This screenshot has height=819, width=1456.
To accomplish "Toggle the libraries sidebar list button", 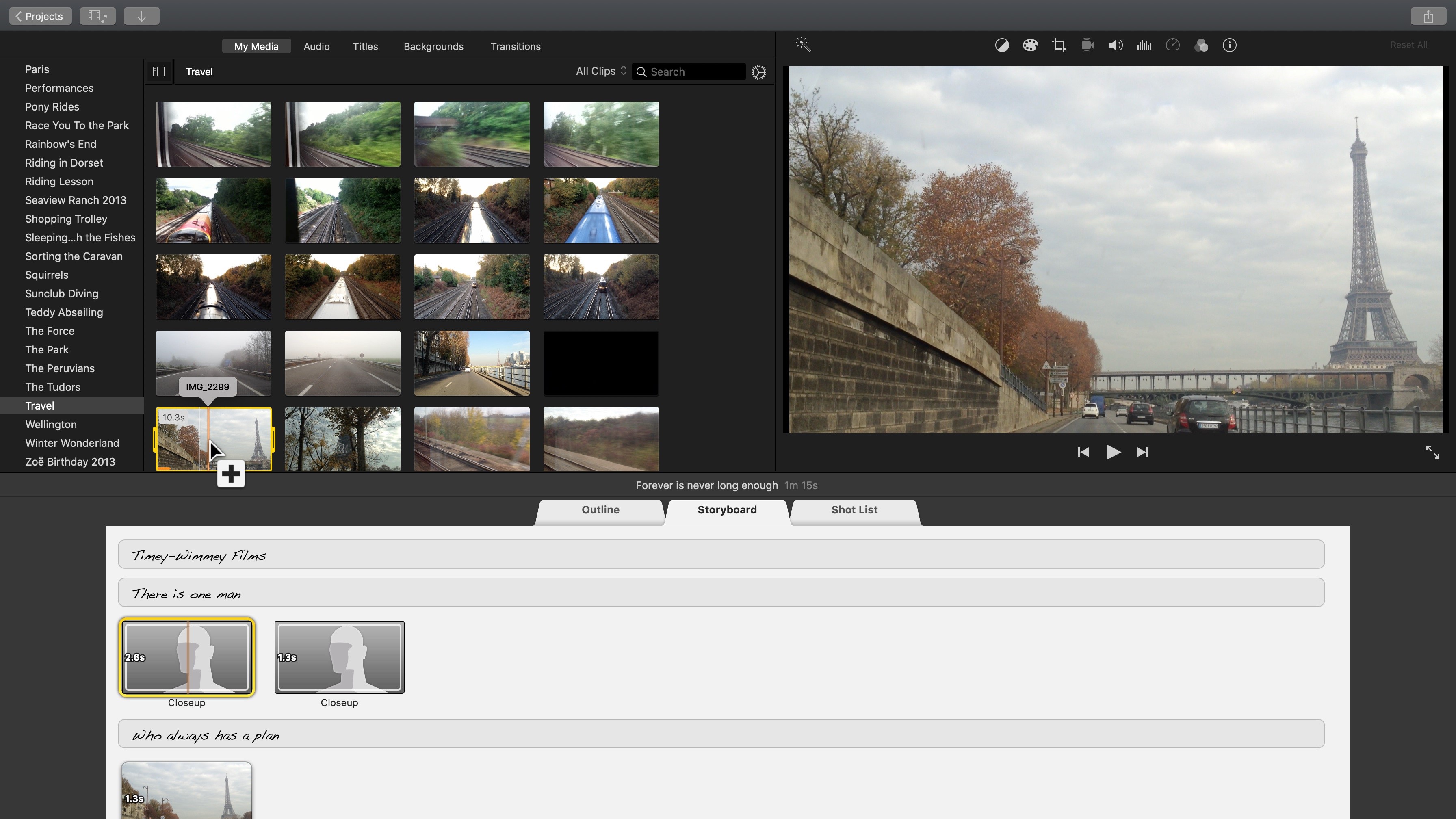I will click(159, 72).
